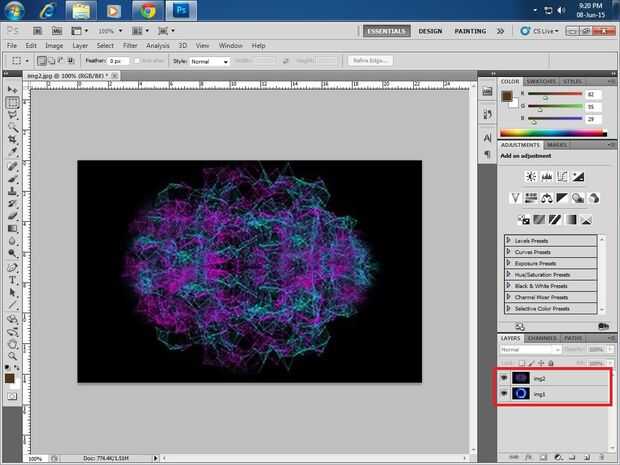Hide the img2 layer
620x465 pixels.
504,379
